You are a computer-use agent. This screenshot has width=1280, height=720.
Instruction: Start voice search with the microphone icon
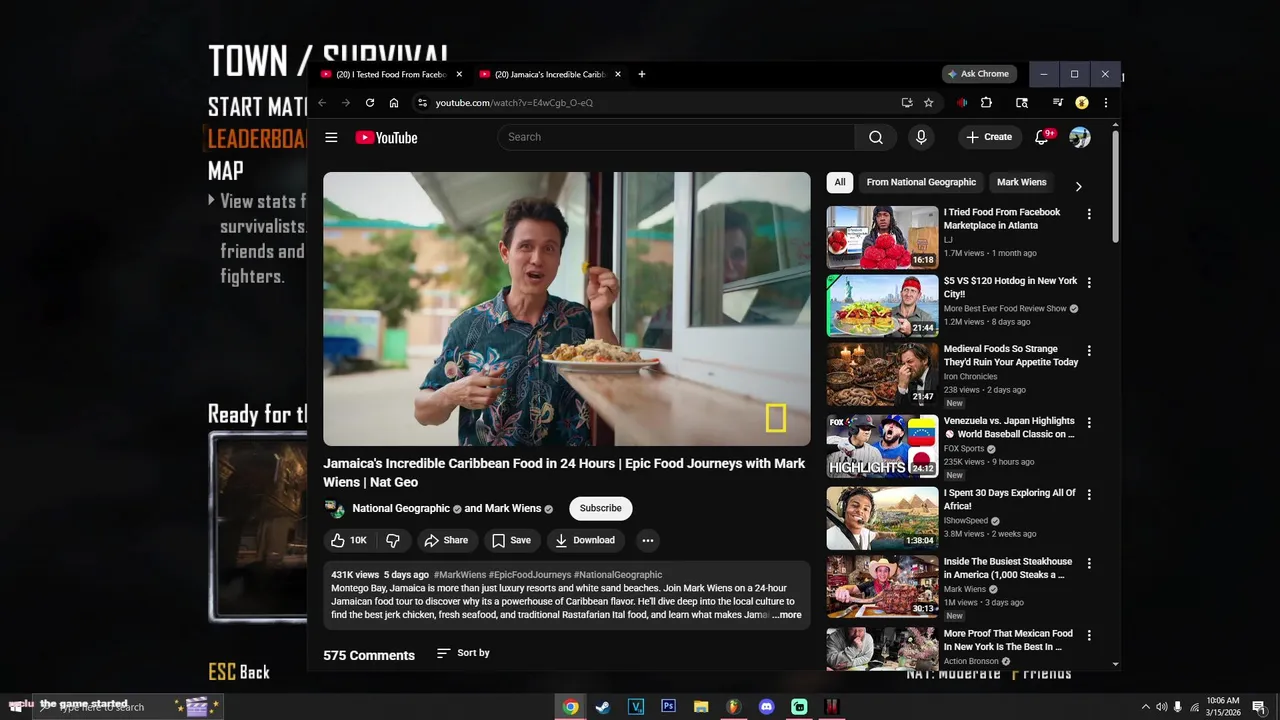coord(921,137)
